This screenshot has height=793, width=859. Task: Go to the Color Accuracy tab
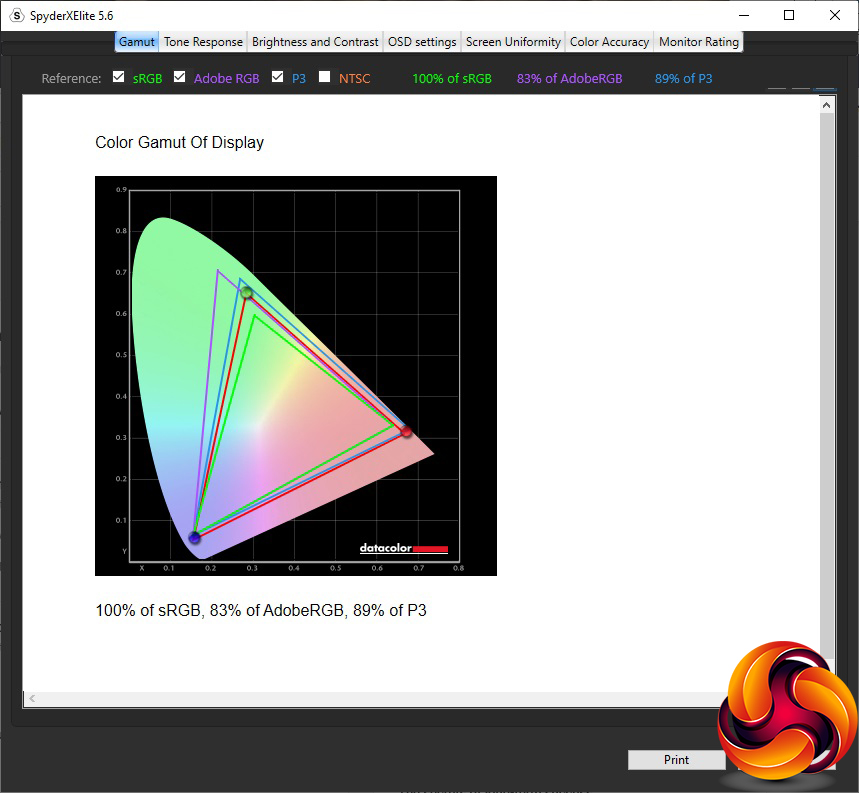tap(609, 42)
